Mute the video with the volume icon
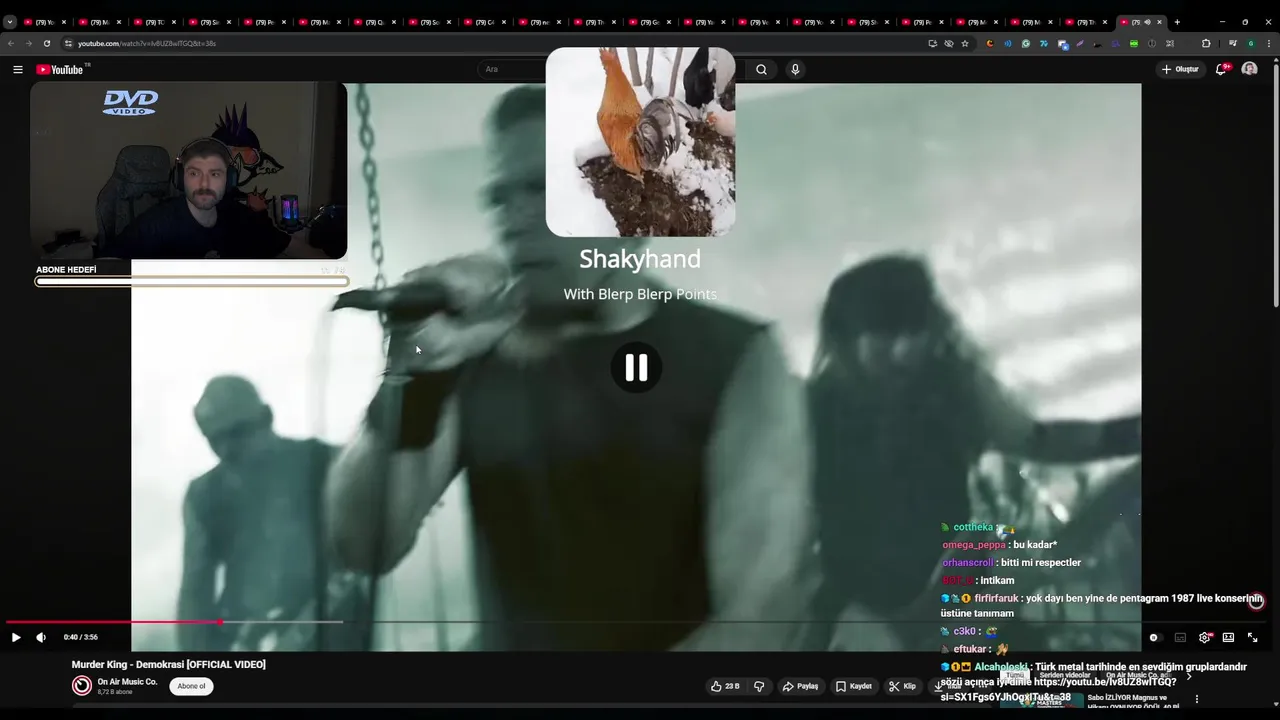Screen dimensions: 1280x720 tap(41, 637)
